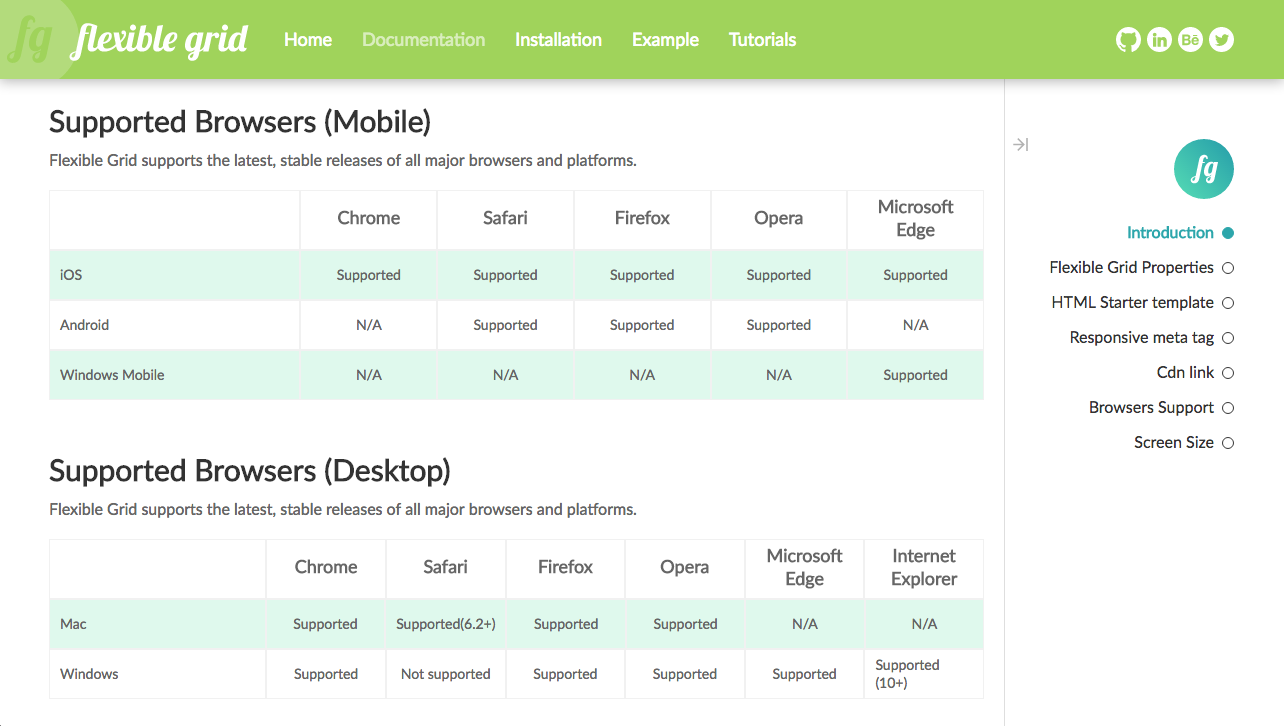The image size is (1284, 726).
Task: Go to the Home menu item
Action: (308, 40)
